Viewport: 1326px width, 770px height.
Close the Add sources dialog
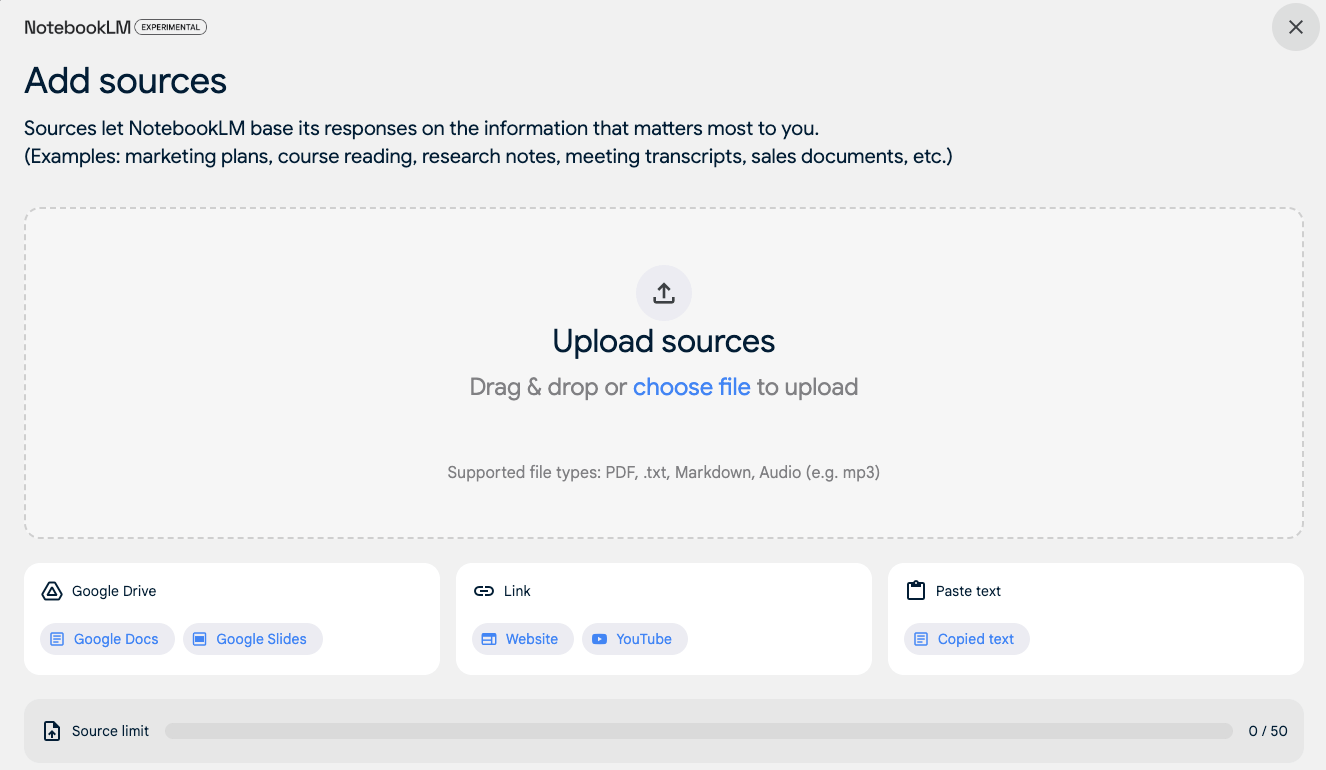pos(1296,27)
